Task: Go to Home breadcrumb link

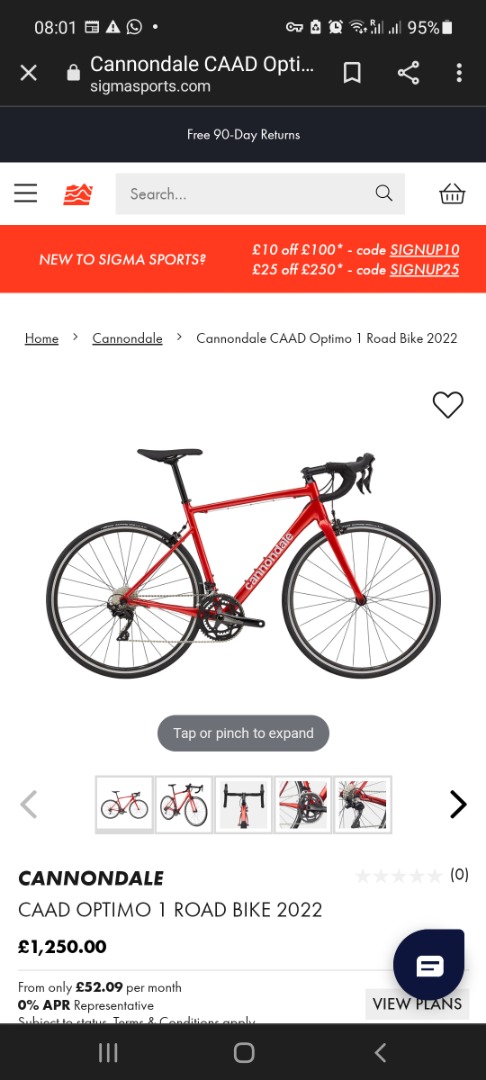Action: (x=41, y=338)
